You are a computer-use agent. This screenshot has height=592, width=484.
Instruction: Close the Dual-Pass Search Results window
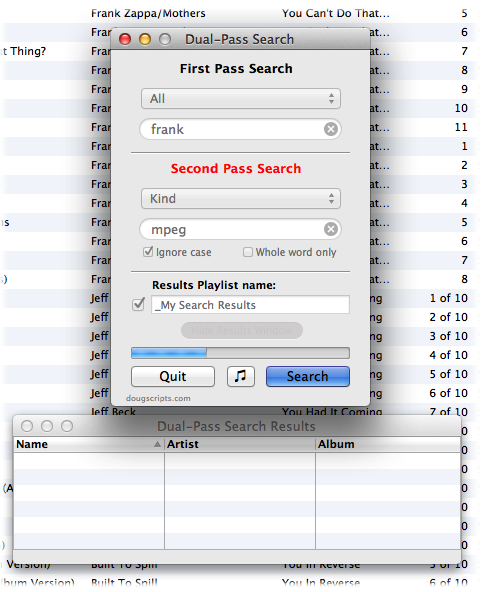(x=27, y=426)
